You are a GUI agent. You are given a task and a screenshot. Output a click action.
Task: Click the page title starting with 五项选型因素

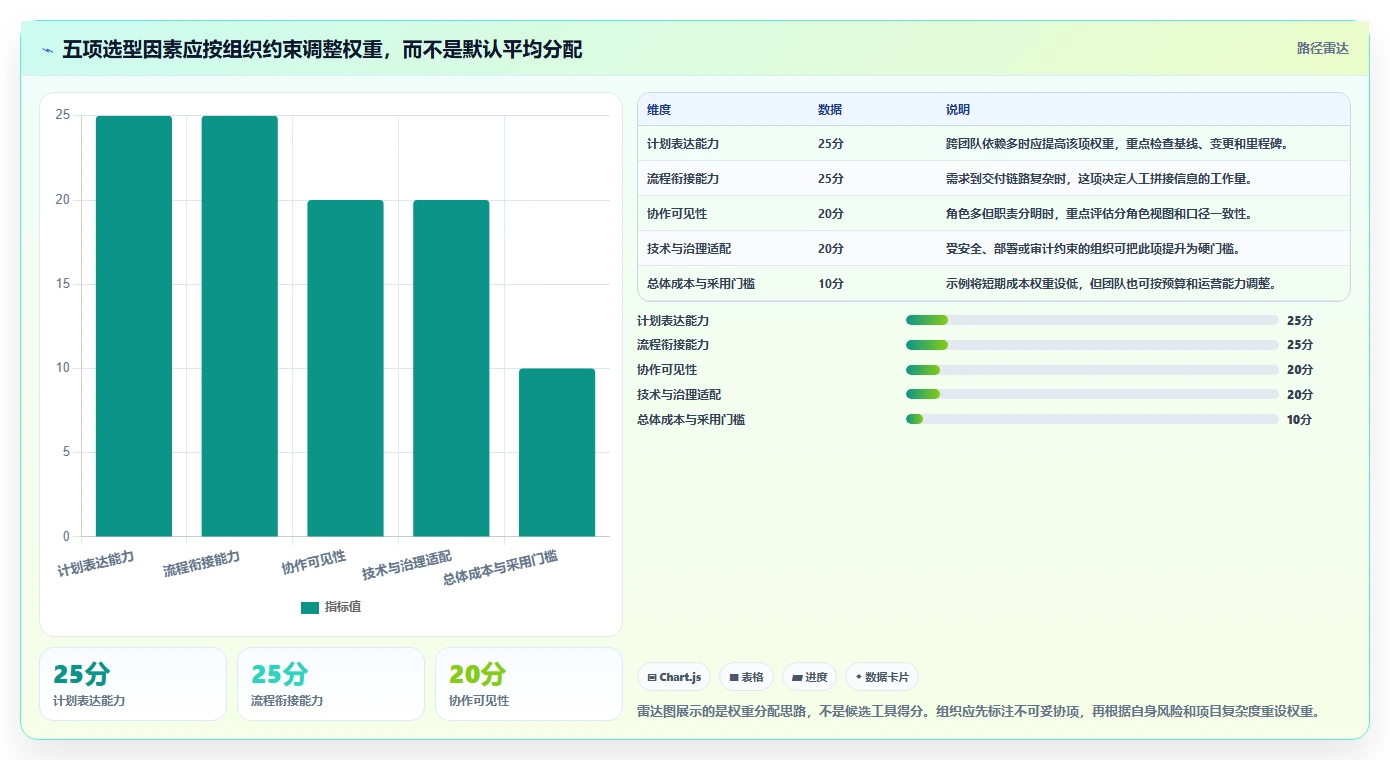click(322, 49)
